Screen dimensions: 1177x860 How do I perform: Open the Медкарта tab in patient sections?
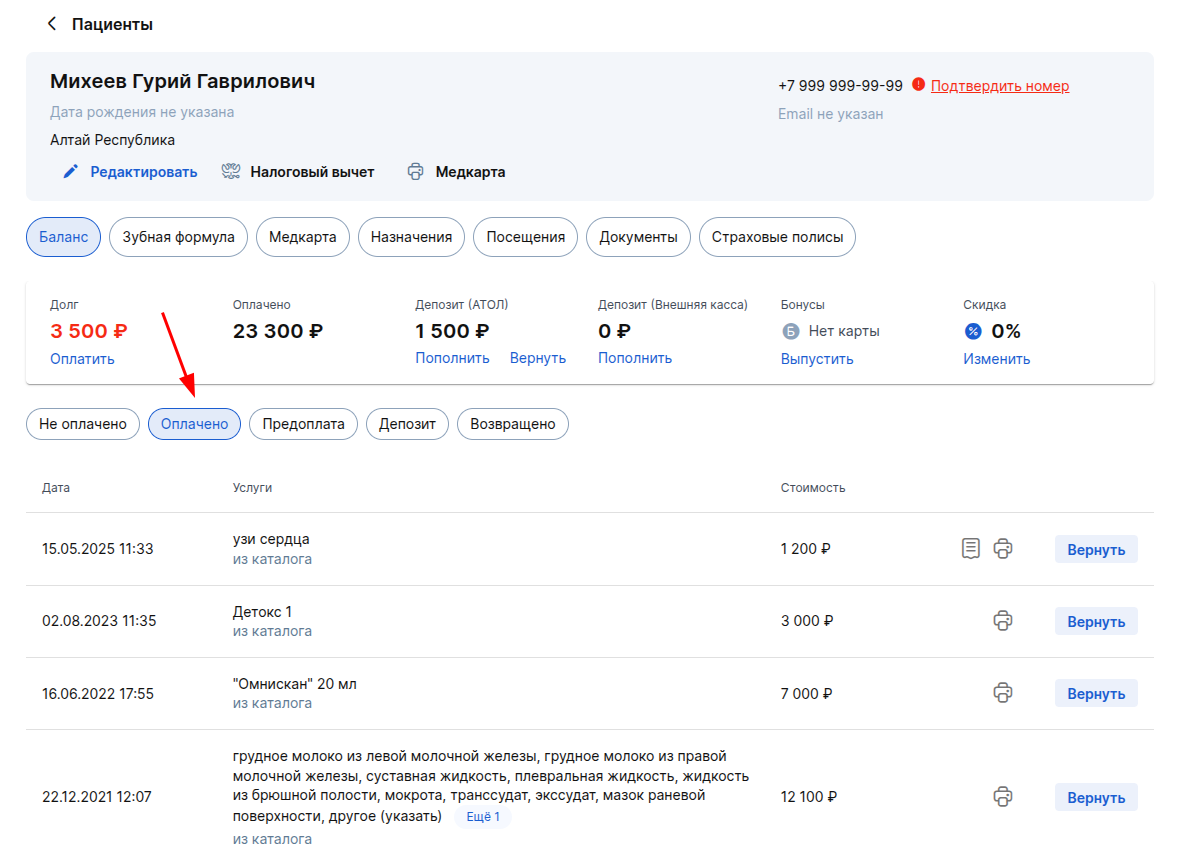(x=303, y=237)
